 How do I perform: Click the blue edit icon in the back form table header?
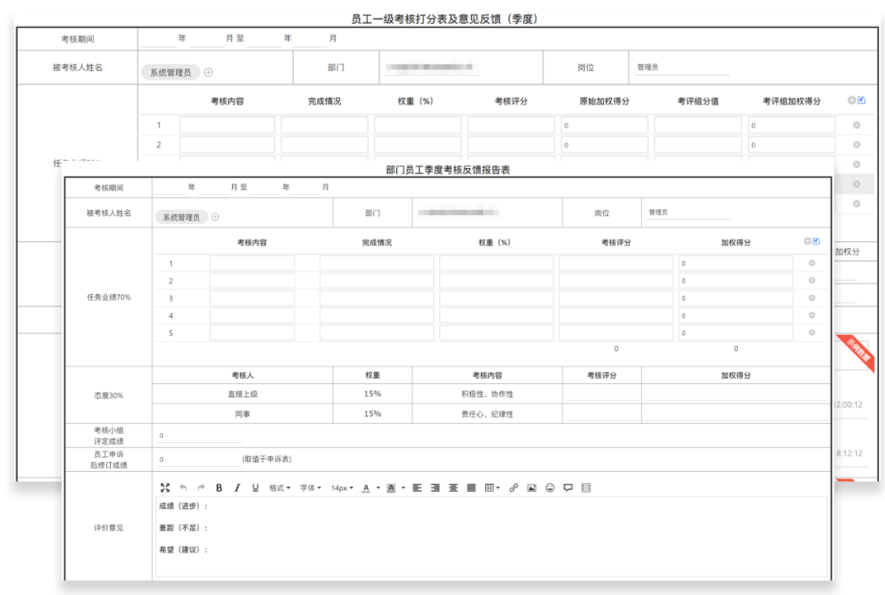pos(861,100)
